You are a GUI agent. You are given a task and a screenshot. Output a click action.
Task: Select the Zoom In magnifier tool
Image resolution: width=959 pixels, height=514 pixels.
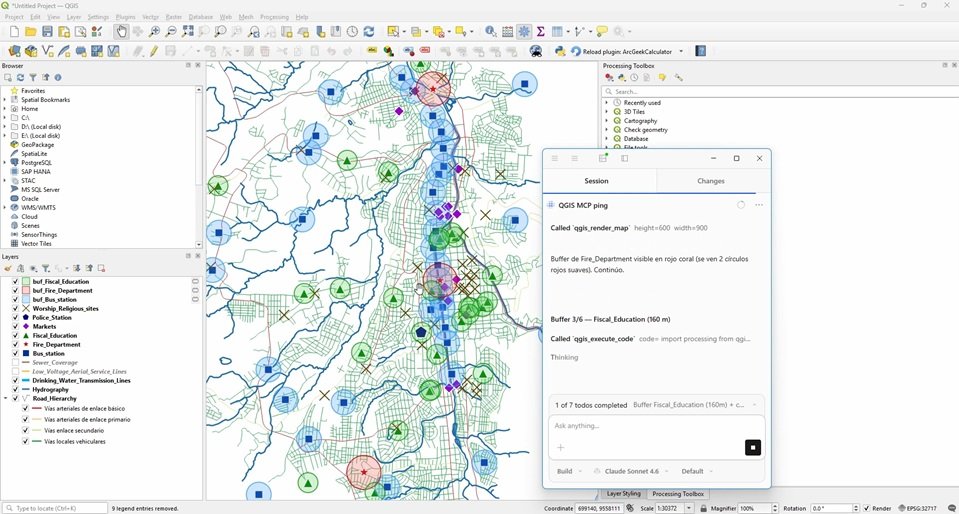tap(154, 31)
